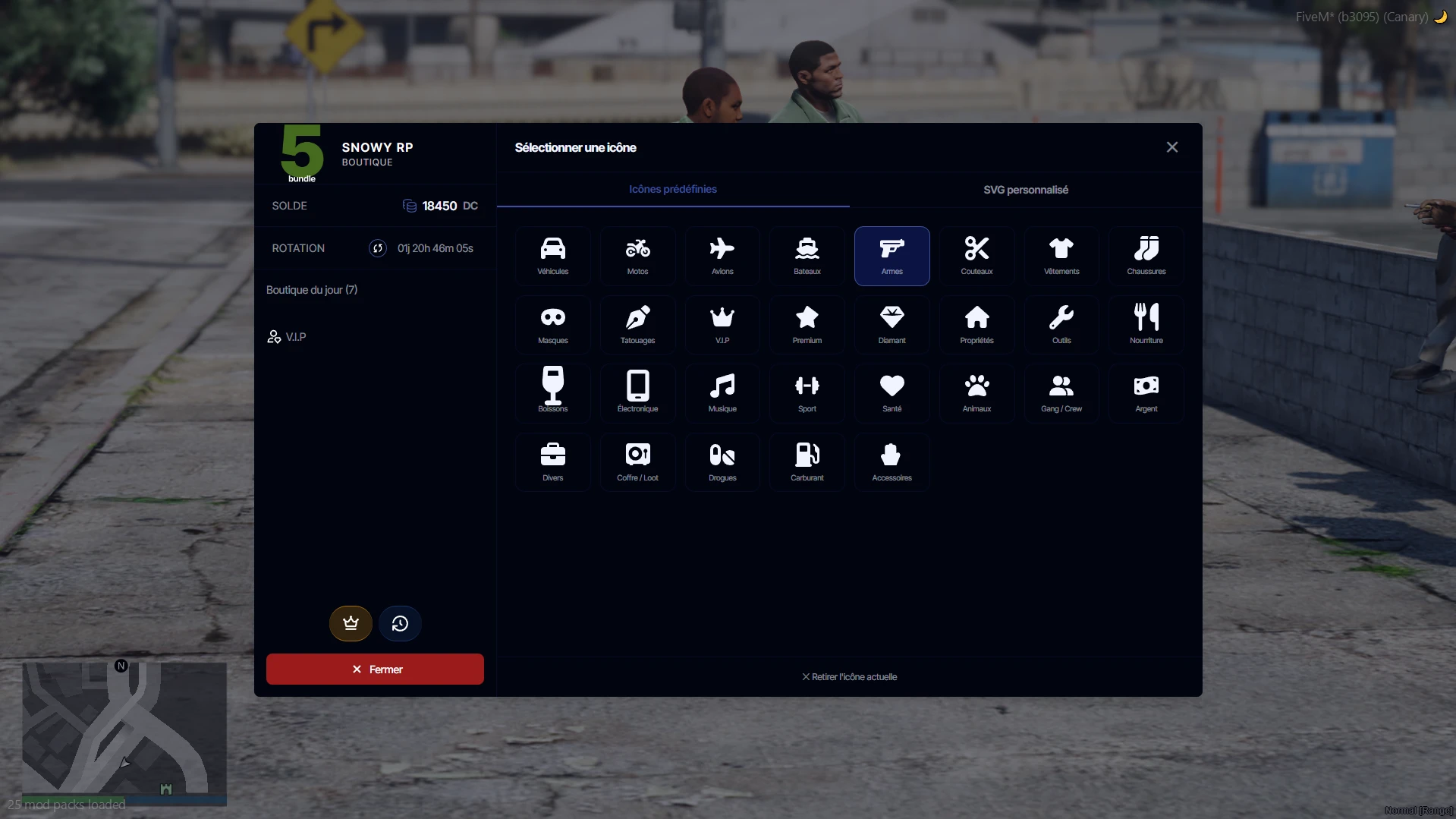Select the Tatouages pen icon
Image resolution: width=1456 pixels, height=819 pixels.
coord(637,325)
